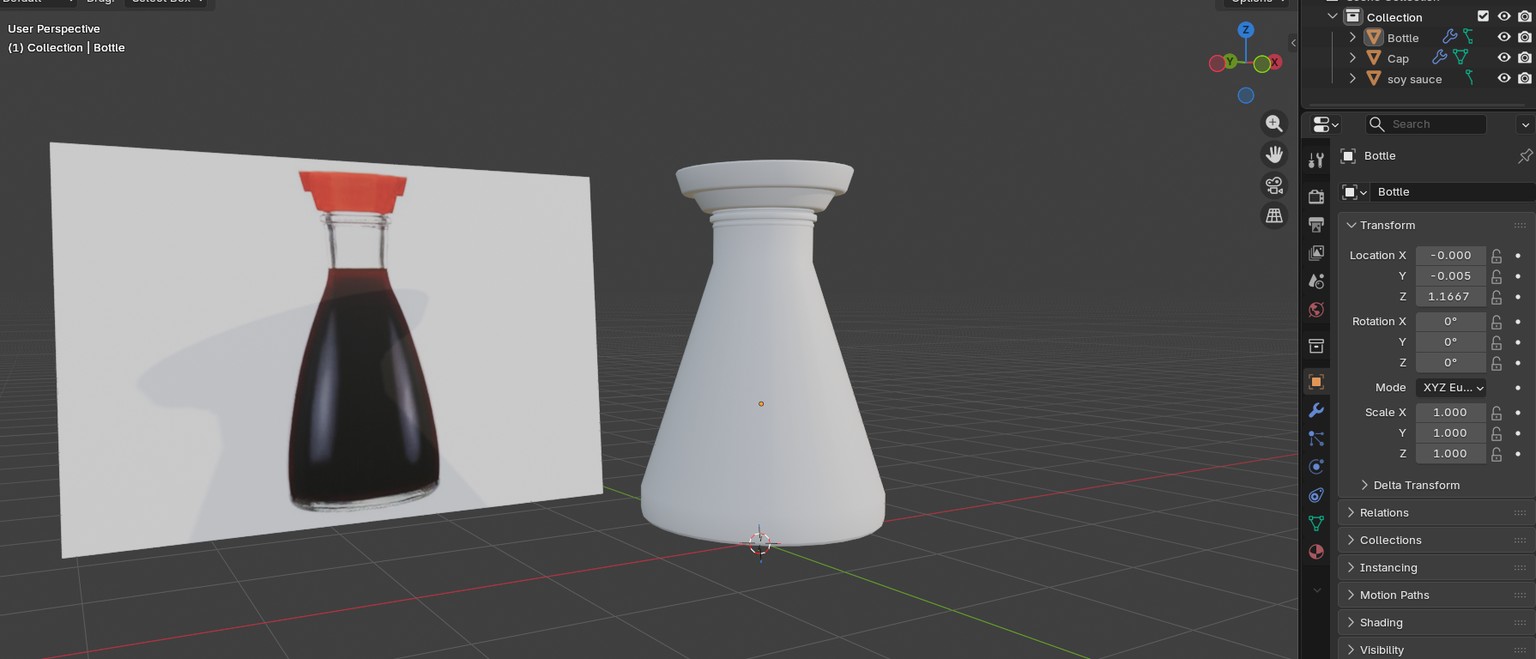Click the Cap mesh data icon in outliner

1460,58
